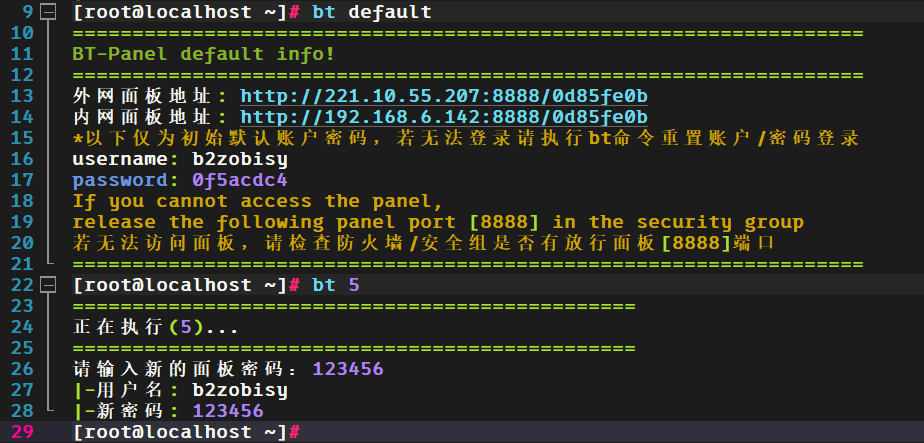Click line number 29 in the gutter
Image resolution: width=924 pixels, height=443 pixels.
point(22,432)
